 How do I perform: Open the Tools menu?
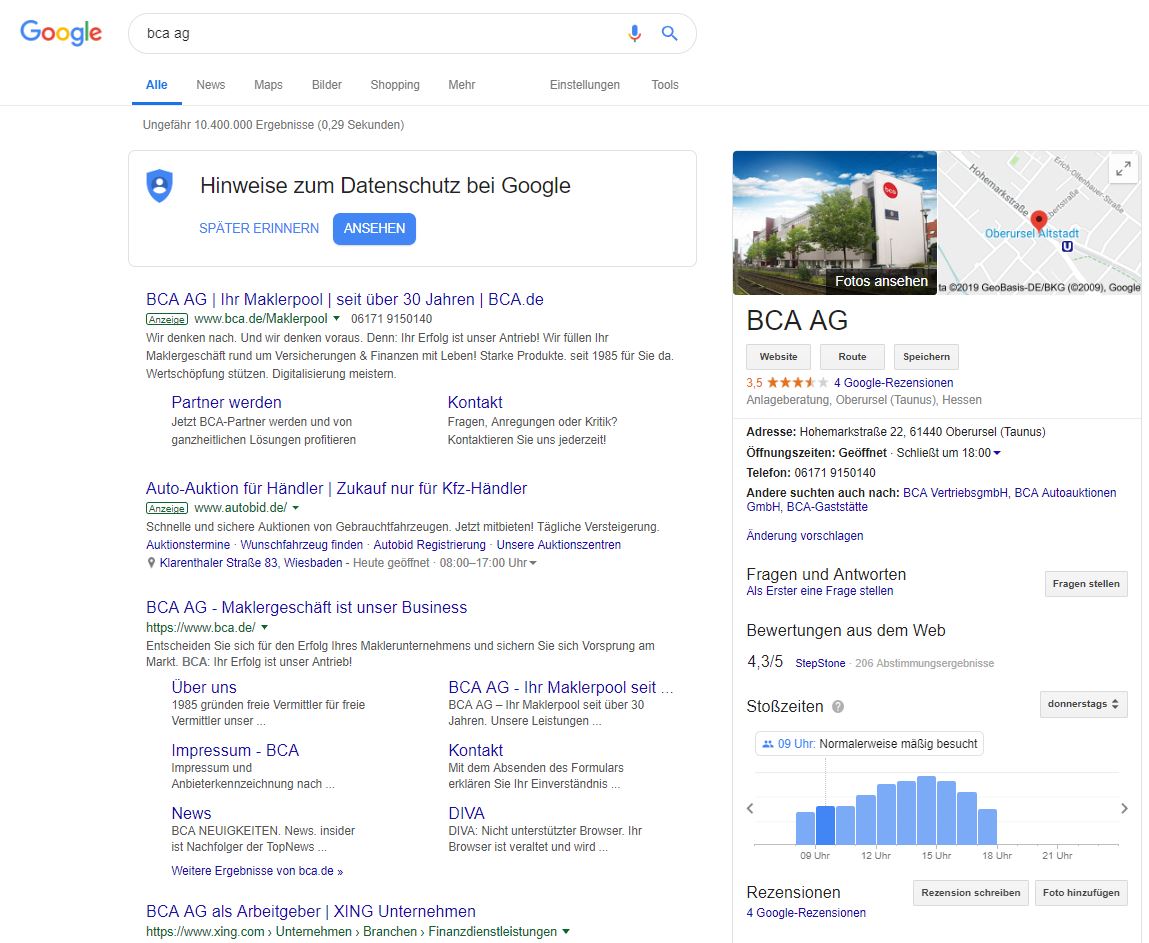665,85
